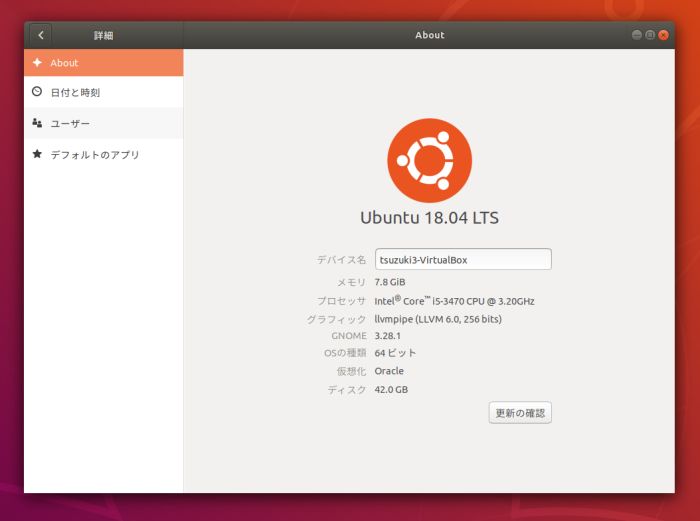Maximize the About window
The image size is (700, 521).
(x=650, y=35)
